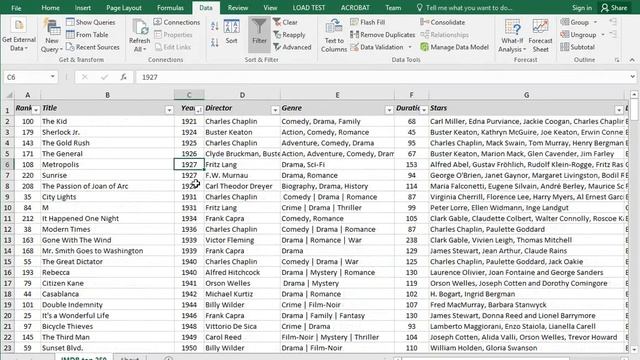Click Remove Duplicates
Viewport: 640px width, 360px height.
click(x=383, y=35)
